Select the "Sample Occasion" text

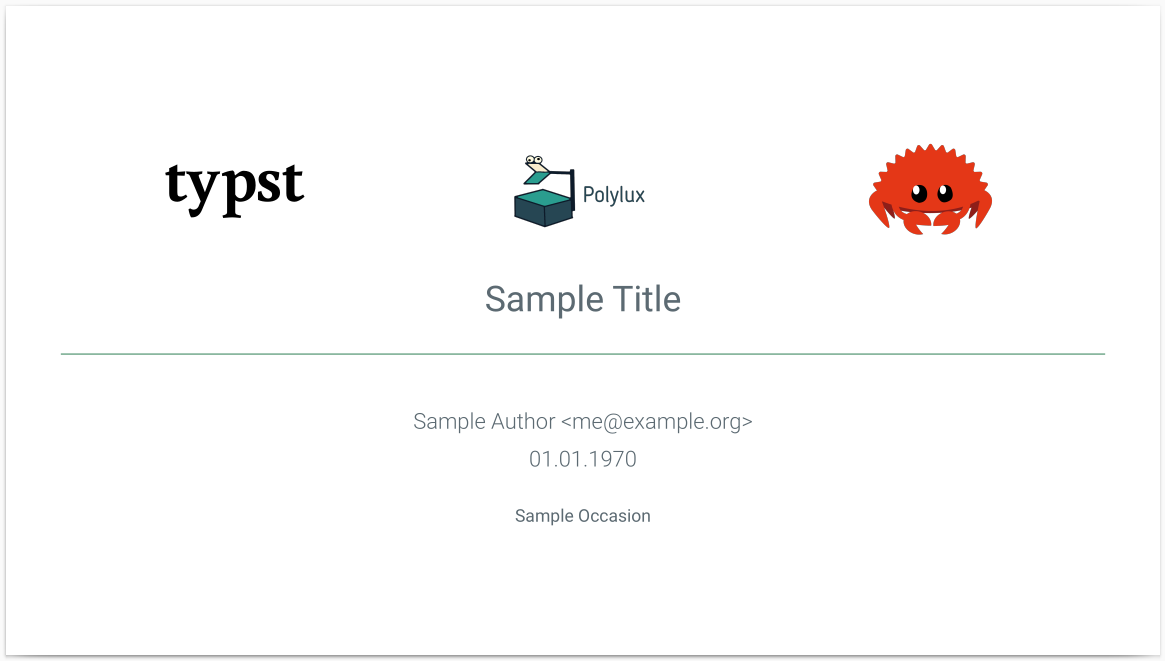pyautogui.click(x=583, y=516)
